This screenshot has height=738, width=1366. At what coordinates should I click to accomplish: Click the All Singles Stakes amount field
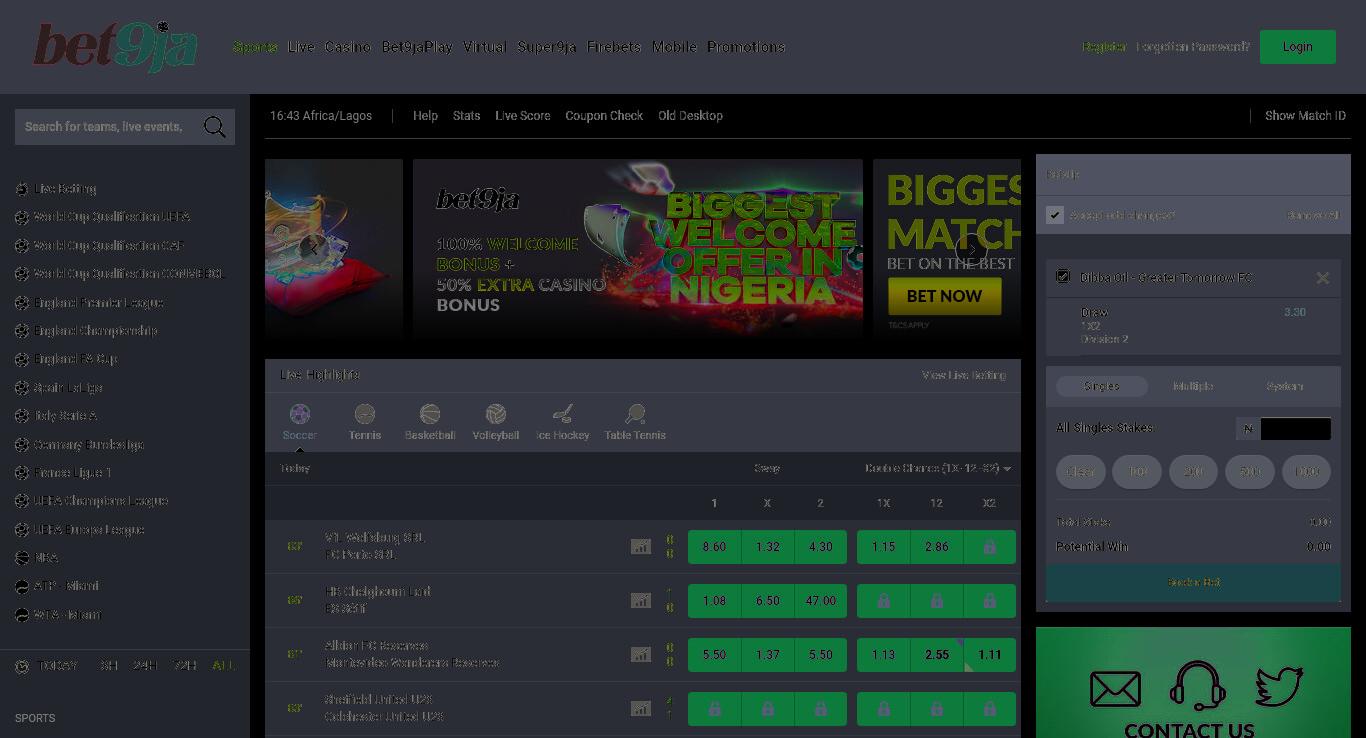[x=1296, y=429]
